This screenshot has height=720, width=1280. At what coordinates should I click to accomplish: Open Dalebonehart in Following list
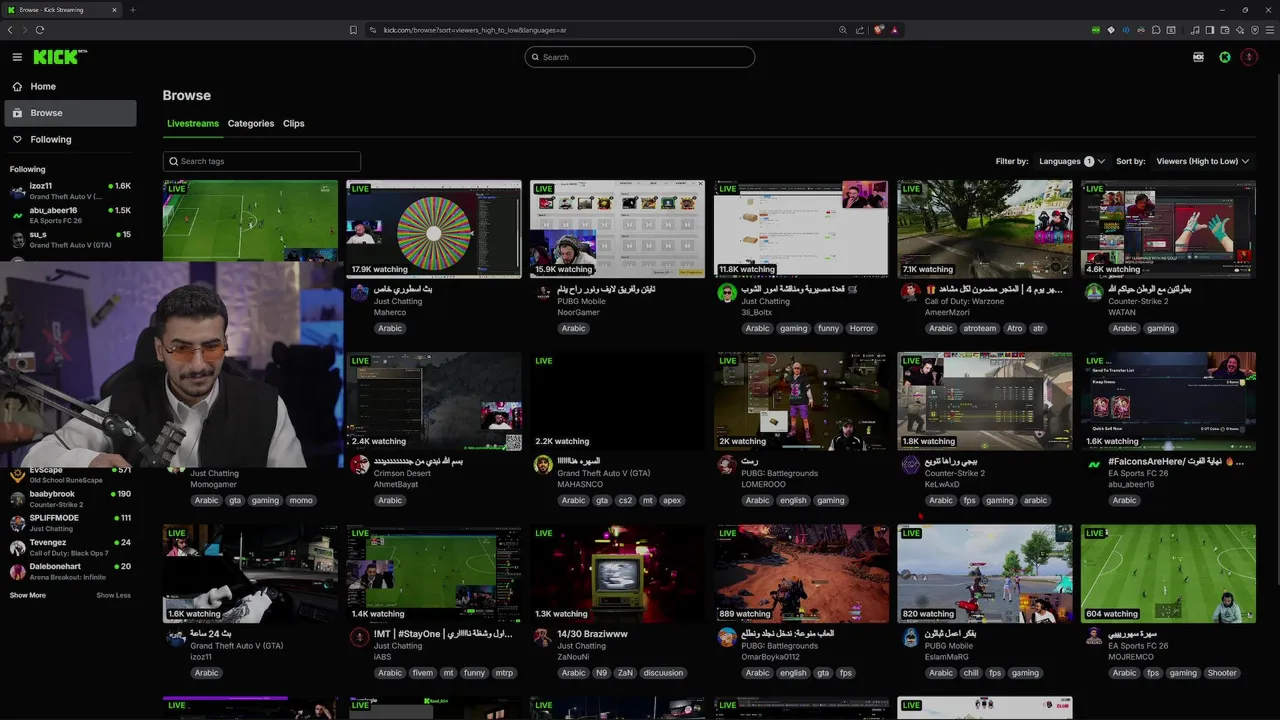pyautogui.click(x=70, y=570)
